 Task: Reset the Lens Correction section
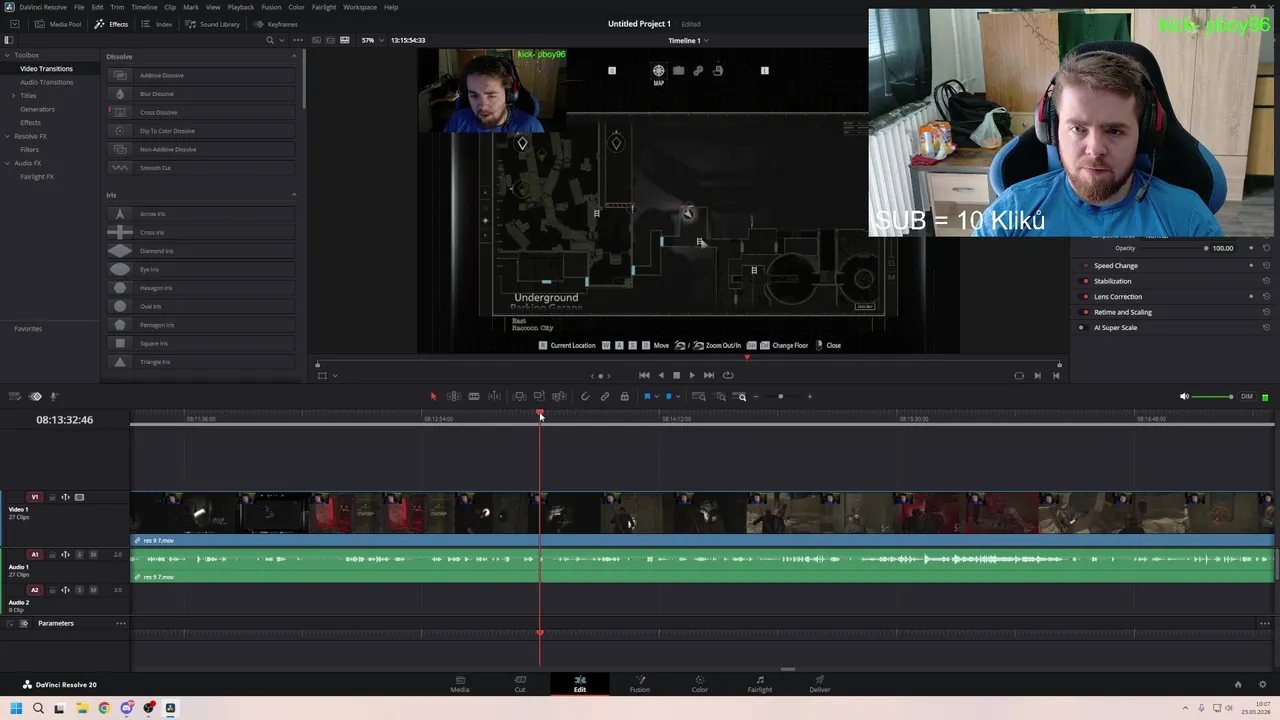click(x=1266, y=297)
